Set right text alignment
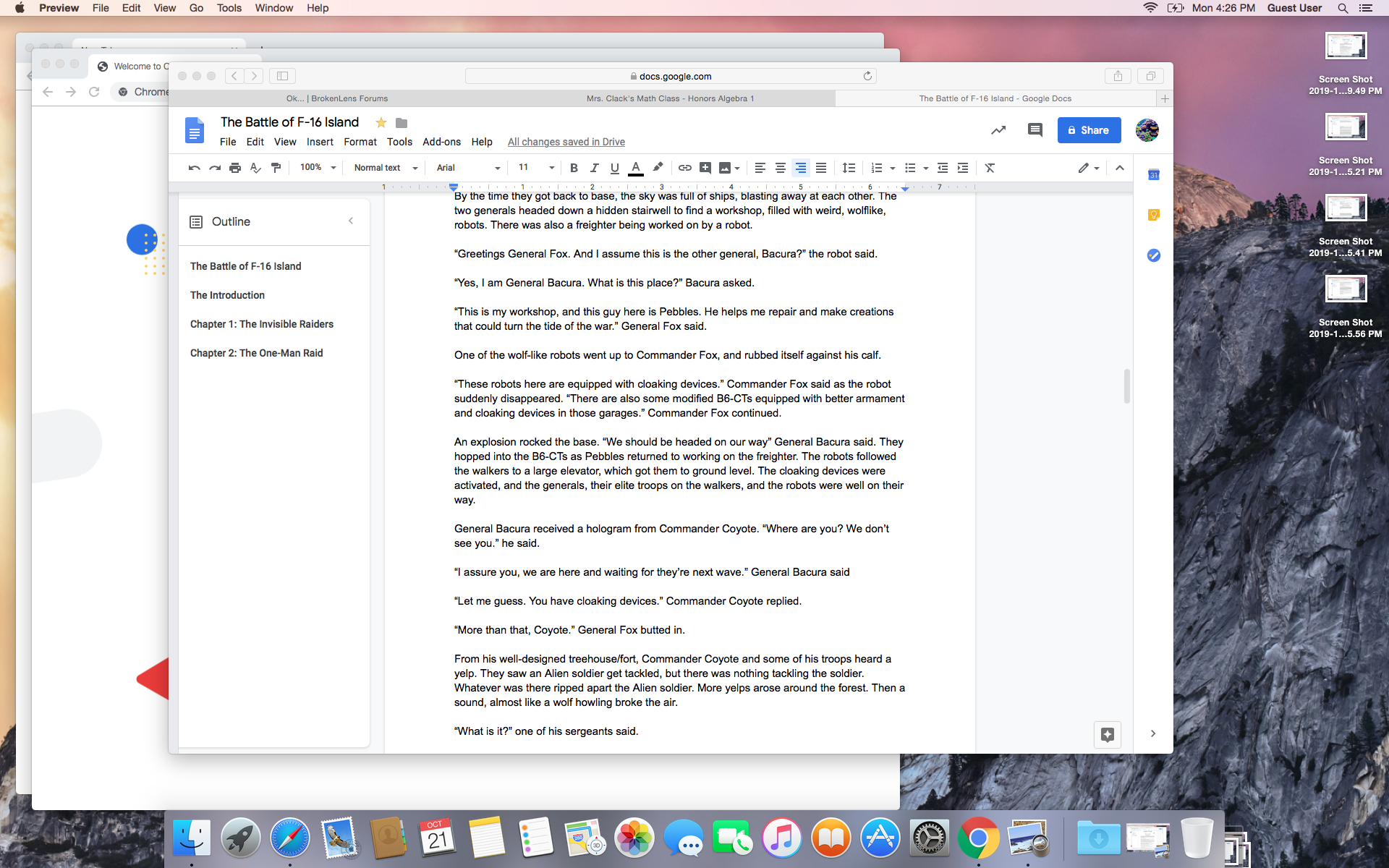Viewport: 1389px width, 868px height. click(800, 168)
